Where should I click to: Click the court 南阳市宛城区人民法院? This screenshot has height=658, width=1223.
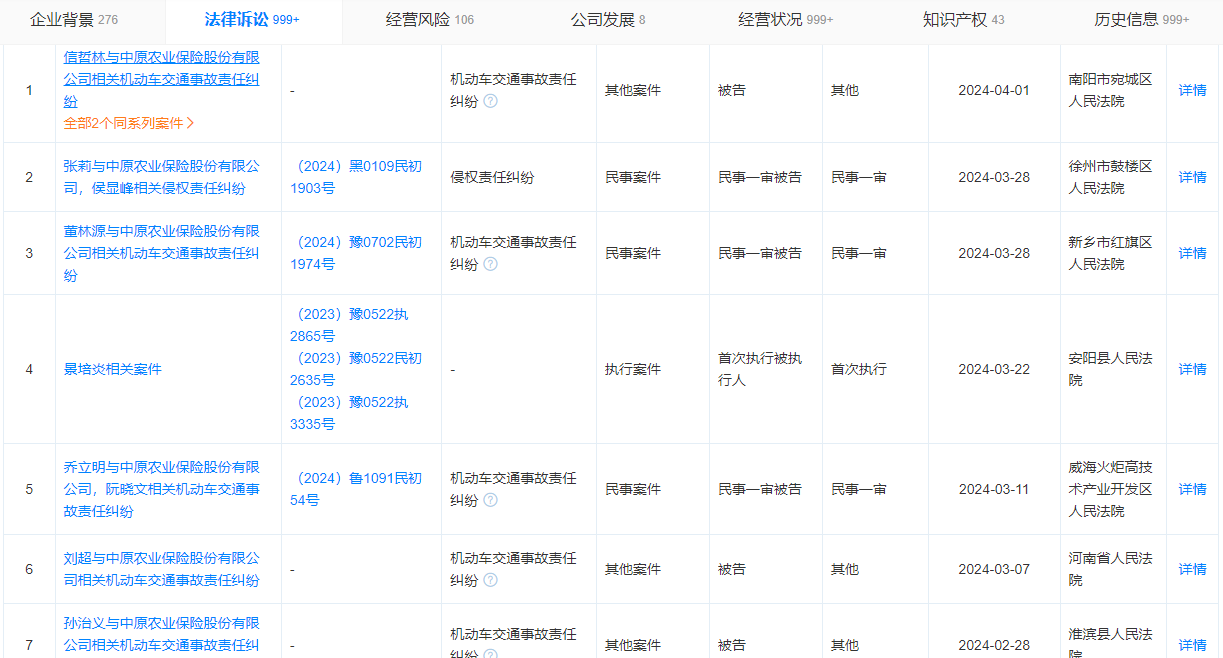[1110, 90]
